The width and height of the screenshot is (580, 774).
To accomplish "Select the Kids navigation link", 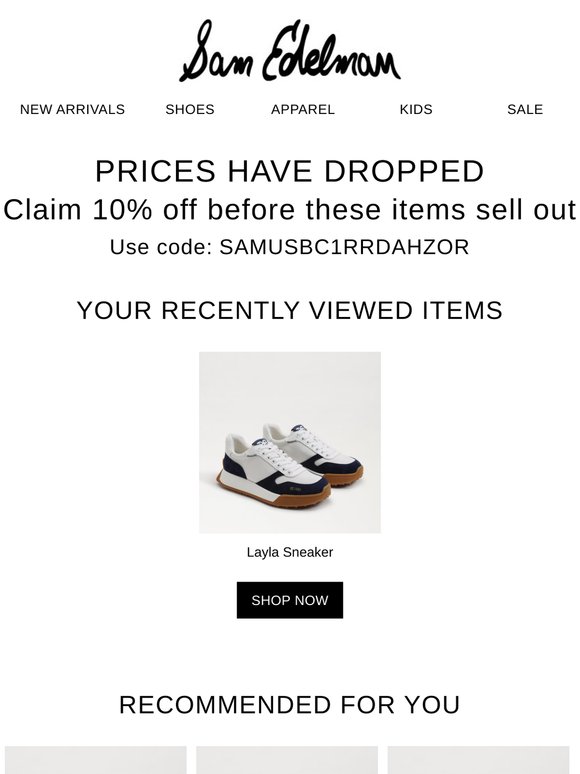I will 416,109.
